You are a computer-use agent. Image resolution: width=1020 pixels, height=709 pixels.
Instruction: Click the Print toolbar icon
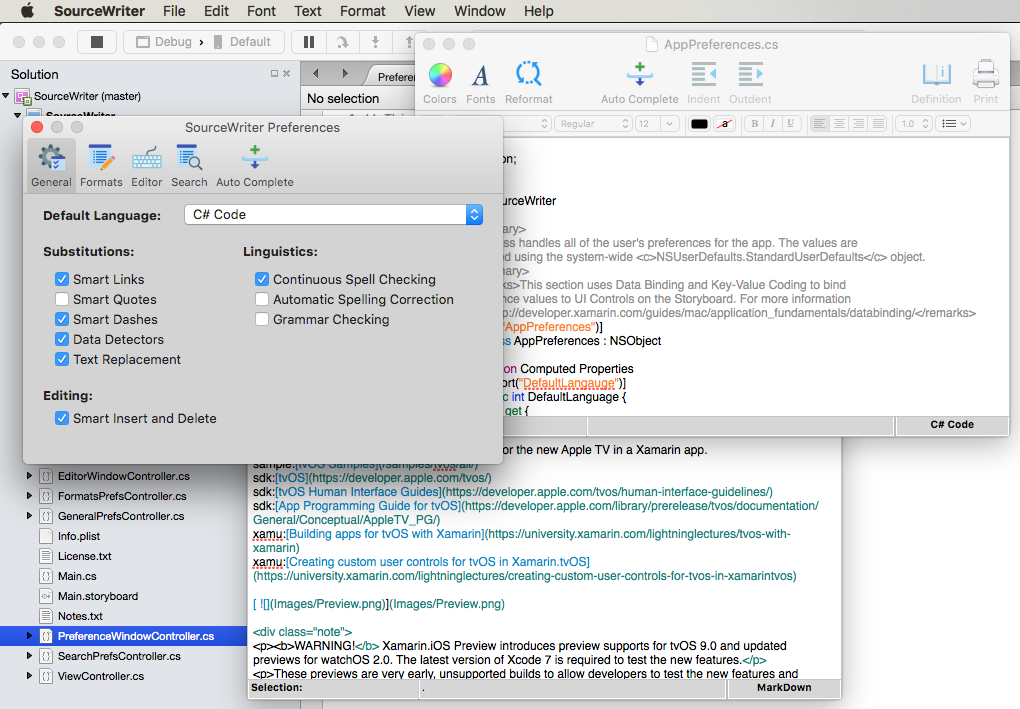click(x=985, y=80)
